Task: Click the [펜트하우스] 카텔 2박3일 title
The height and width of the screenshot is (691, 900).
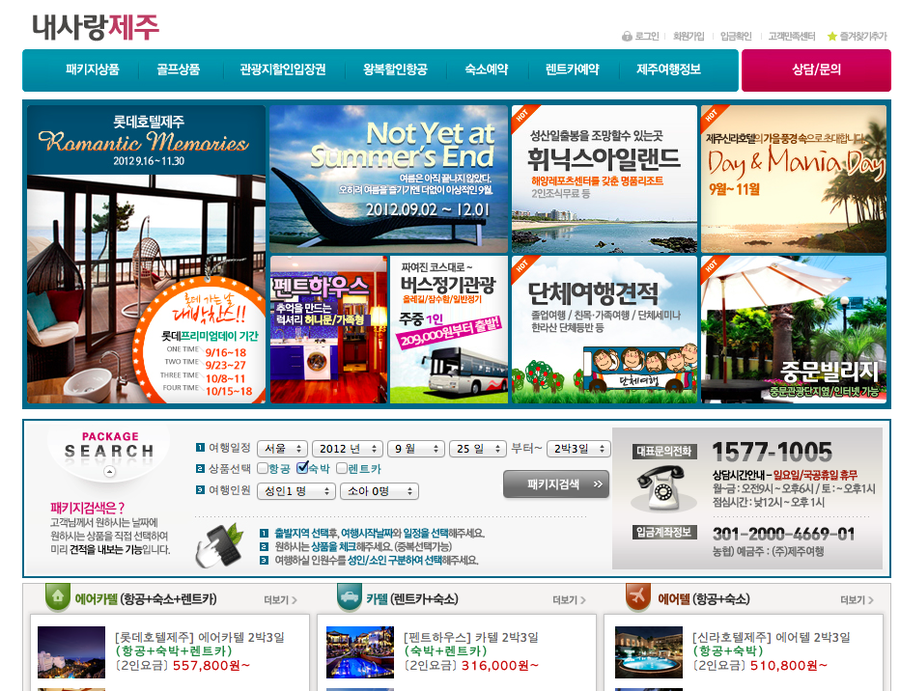Action: (x=471, y=637)
